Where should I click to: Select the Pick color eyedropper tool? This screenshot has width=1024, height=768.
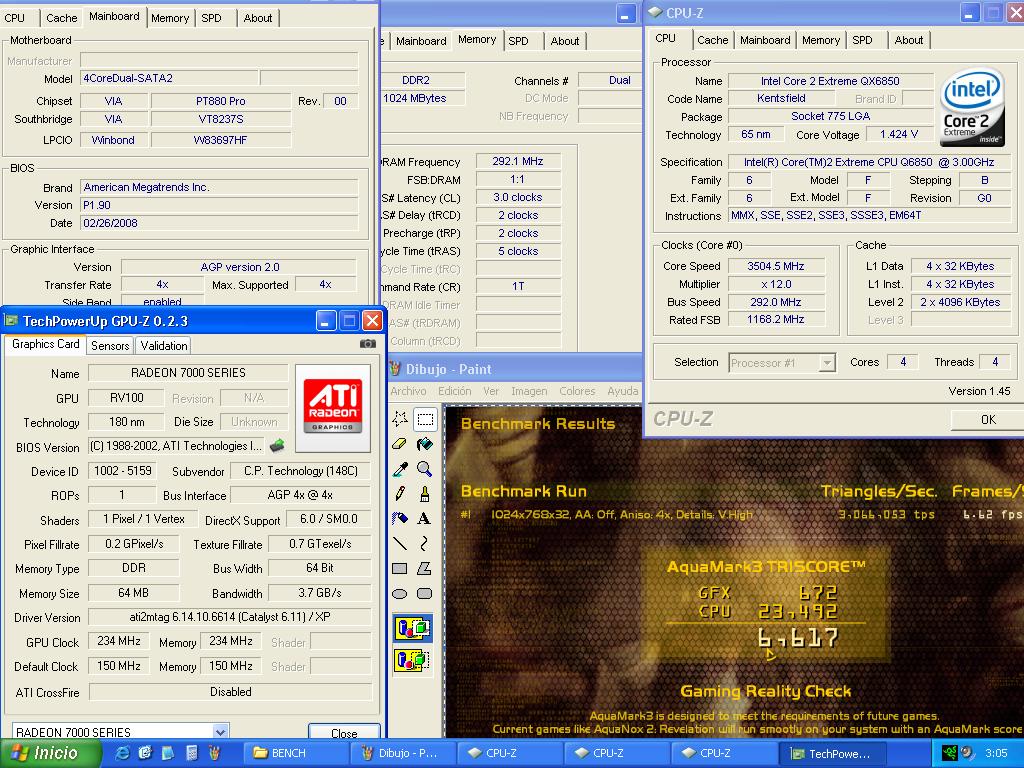(x=400, y=469)
